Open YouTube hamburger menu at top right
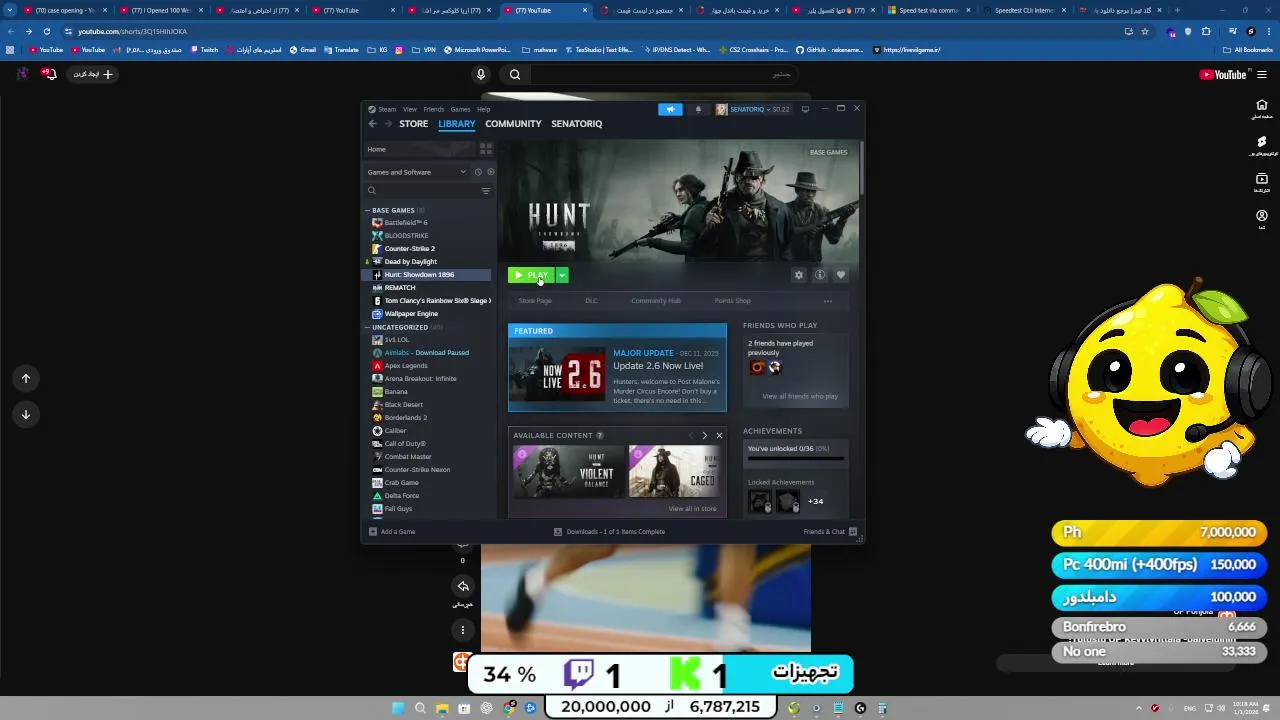This screenshot has height=720, width=1280. pyautogui.click(x=1262, y=74)
